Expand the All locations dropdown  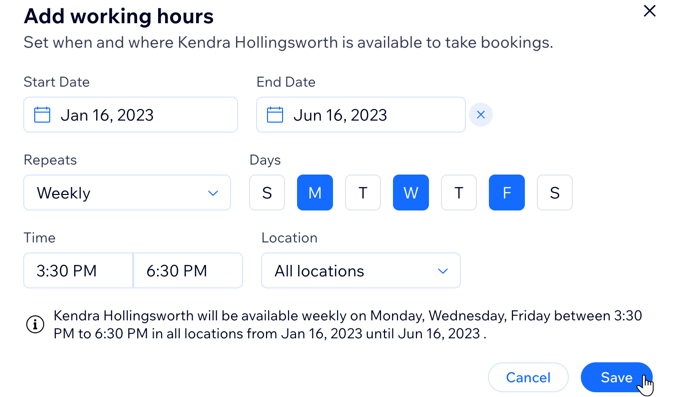coord(361,270)
